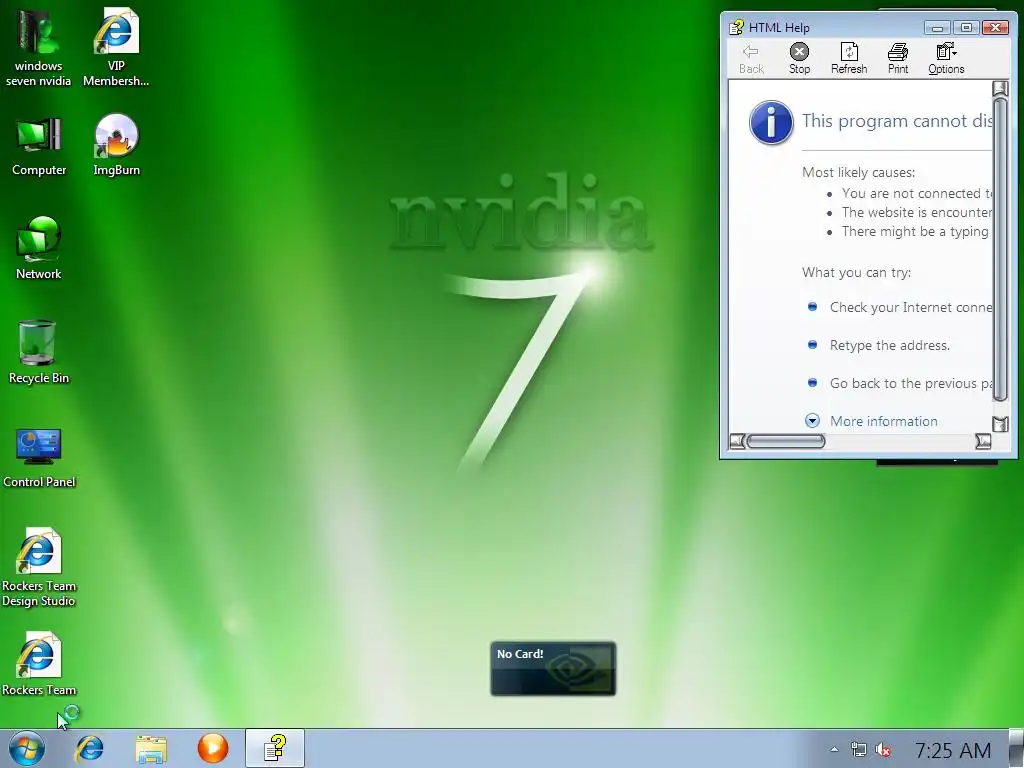Click the muted volume tray icon
Viewport: 1024px width, 768px height.
[884, 750]
